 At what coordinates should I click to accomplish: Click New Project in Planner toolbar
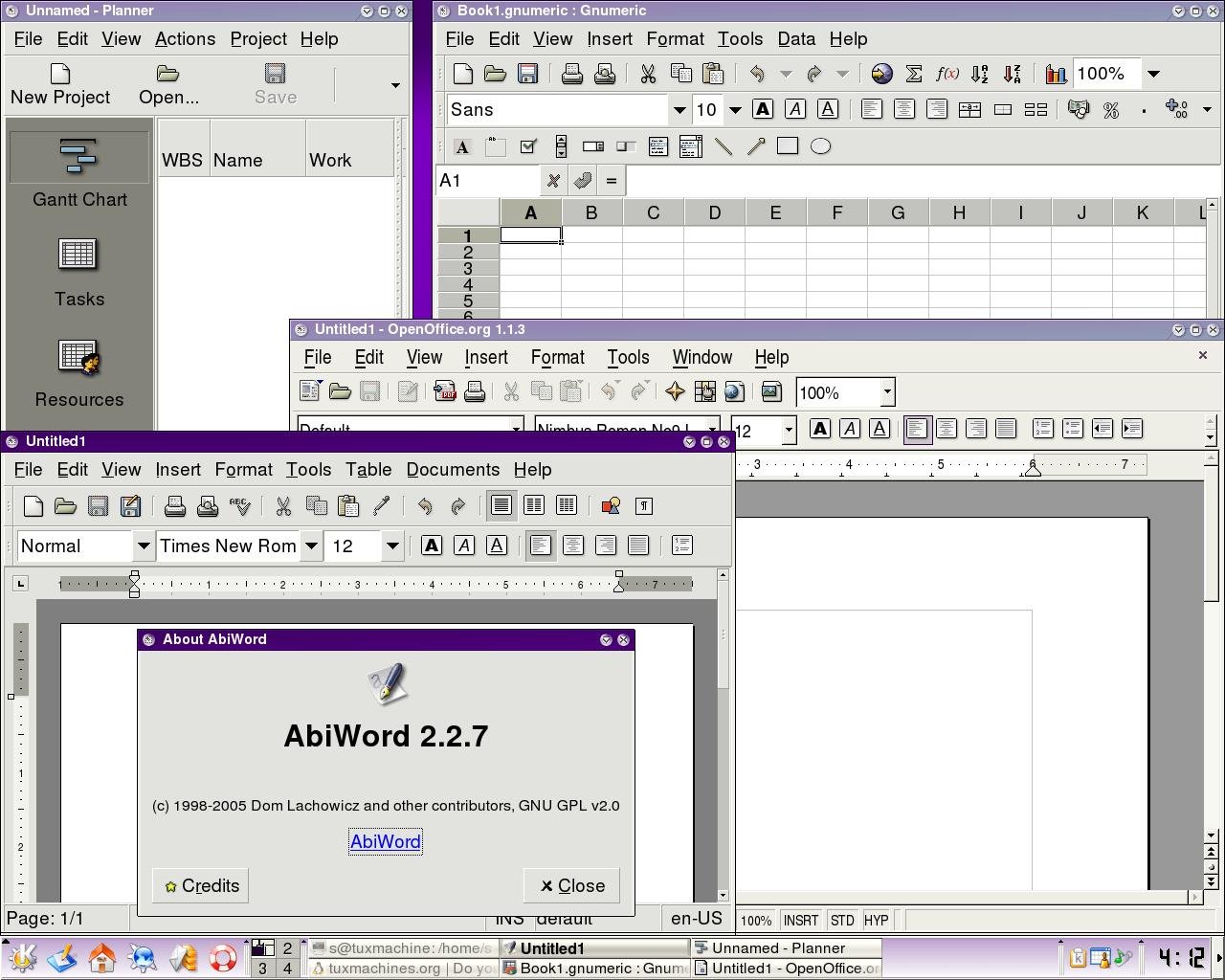pyautogui.click(x=60, y=84)
